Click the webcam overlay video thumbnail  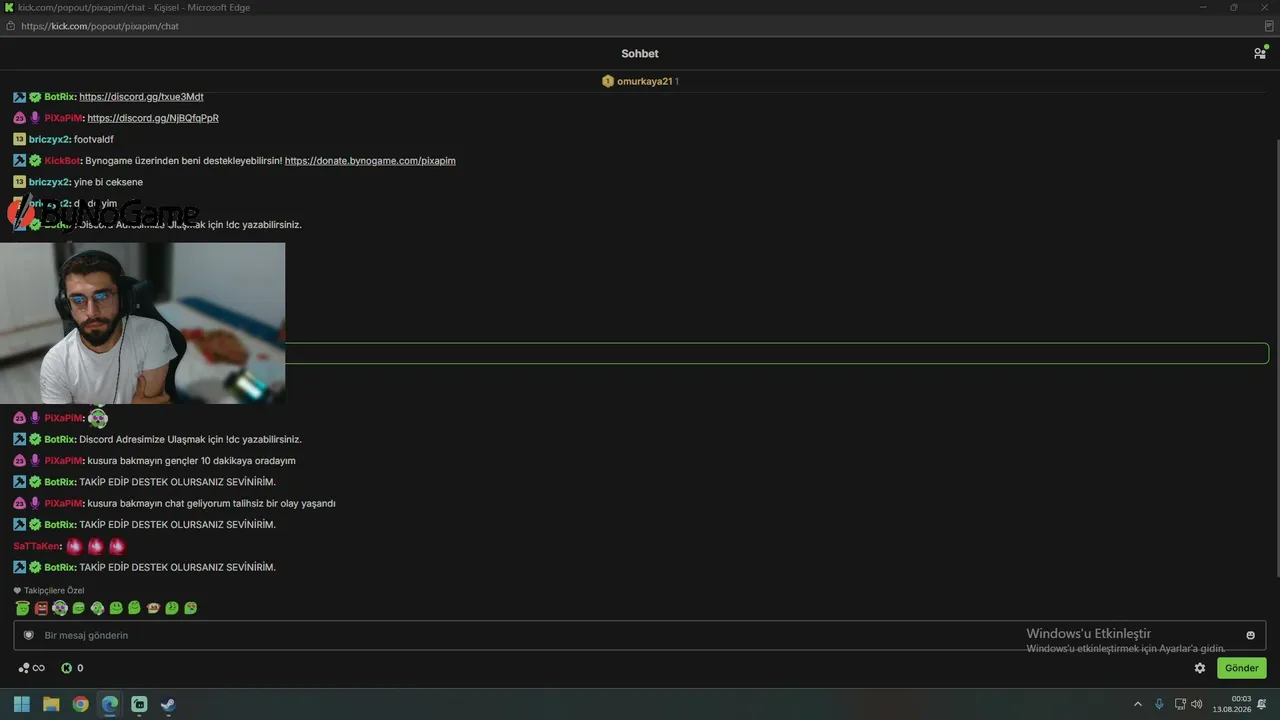click(x=142, y=323)
